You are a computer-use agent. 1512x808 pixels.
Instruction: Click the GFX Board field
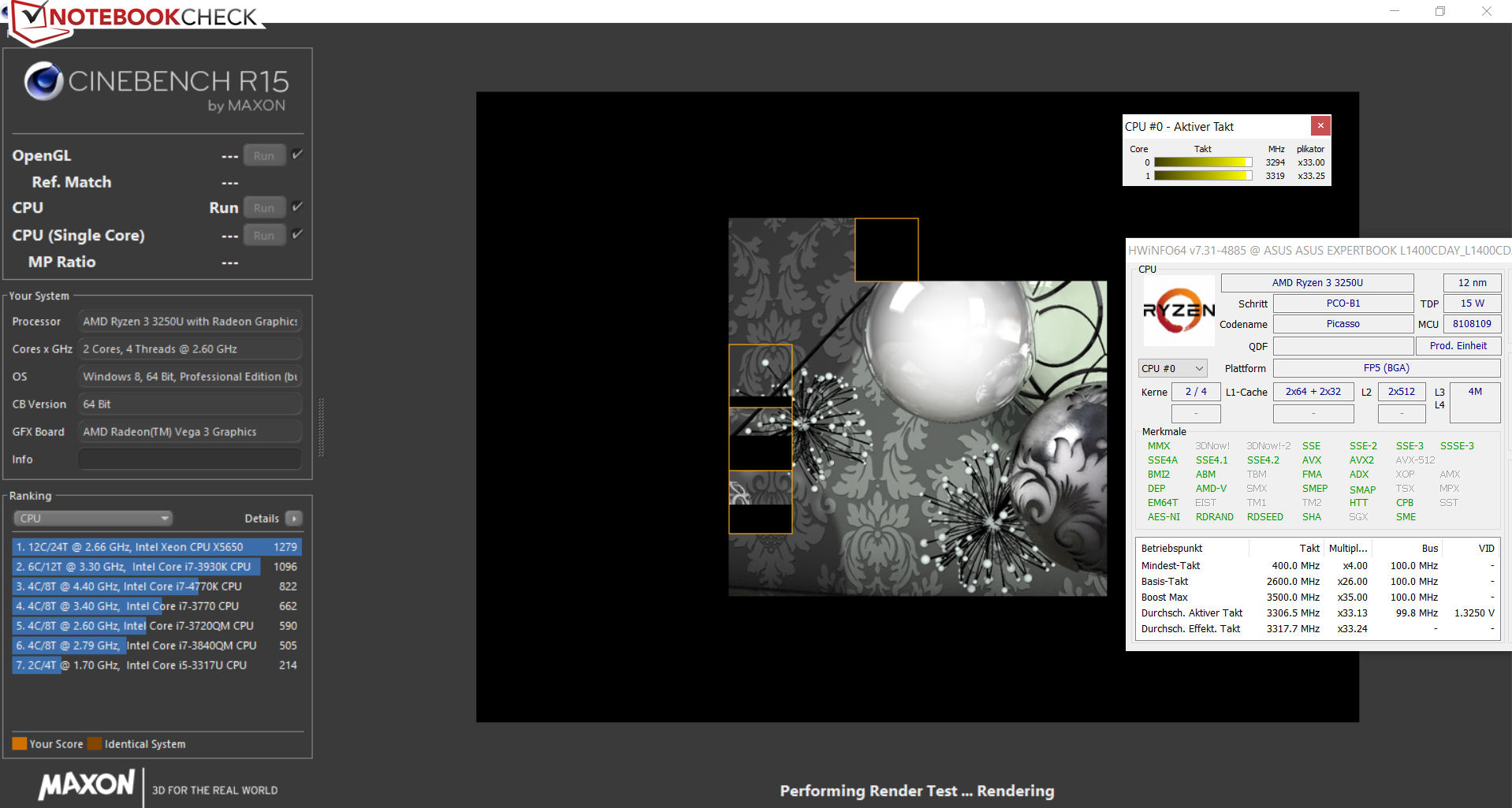point(190,432)
